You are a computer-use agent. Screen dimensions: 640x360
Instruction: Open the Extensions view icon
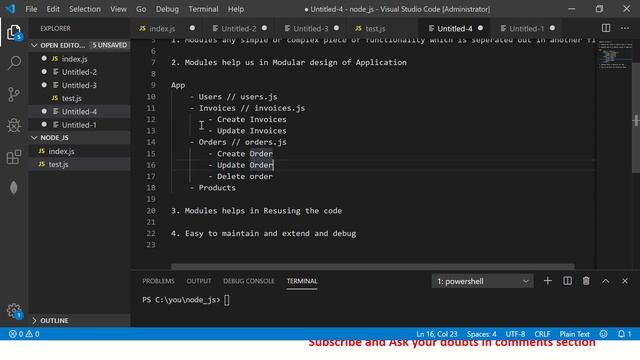pos(14,156)
